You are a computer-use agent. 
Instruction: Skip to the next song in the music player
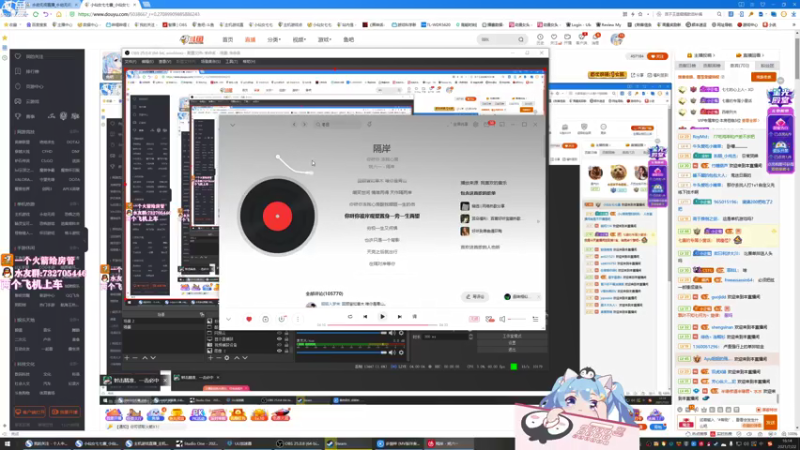click(x=399, y=317)
